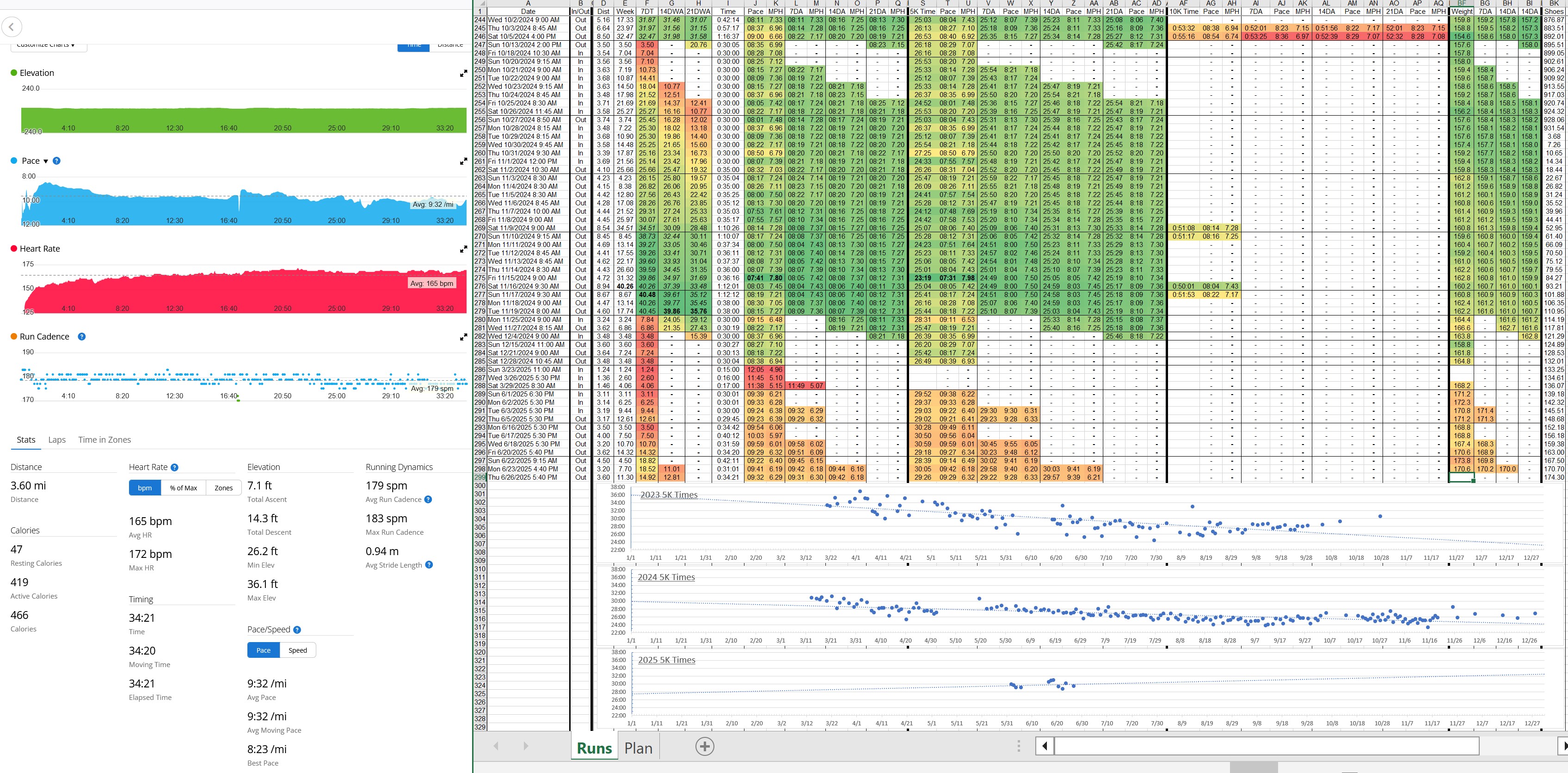Select the highlighted Weight cell in row 299

click(1461, 477)
